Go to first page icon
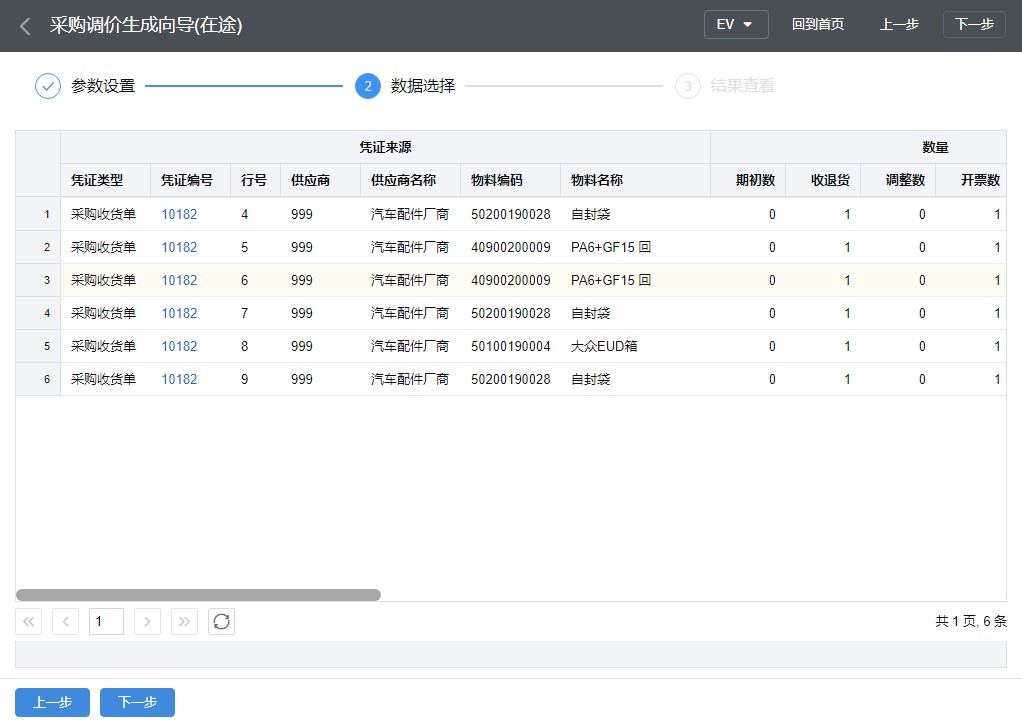The width and height of the screenshot is (1022, 726). [29, 622]
